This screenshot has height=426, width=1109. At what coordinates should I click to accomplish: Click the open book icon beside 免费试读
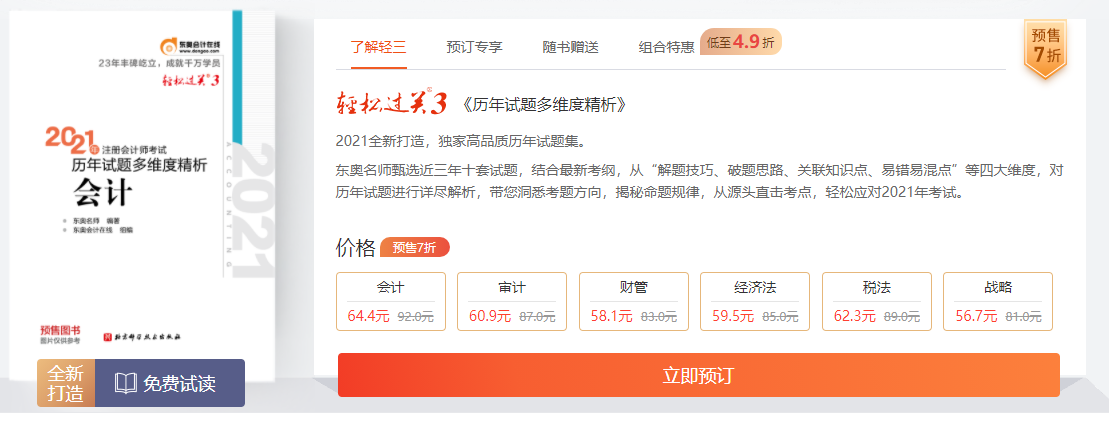[x=126, y=383]
